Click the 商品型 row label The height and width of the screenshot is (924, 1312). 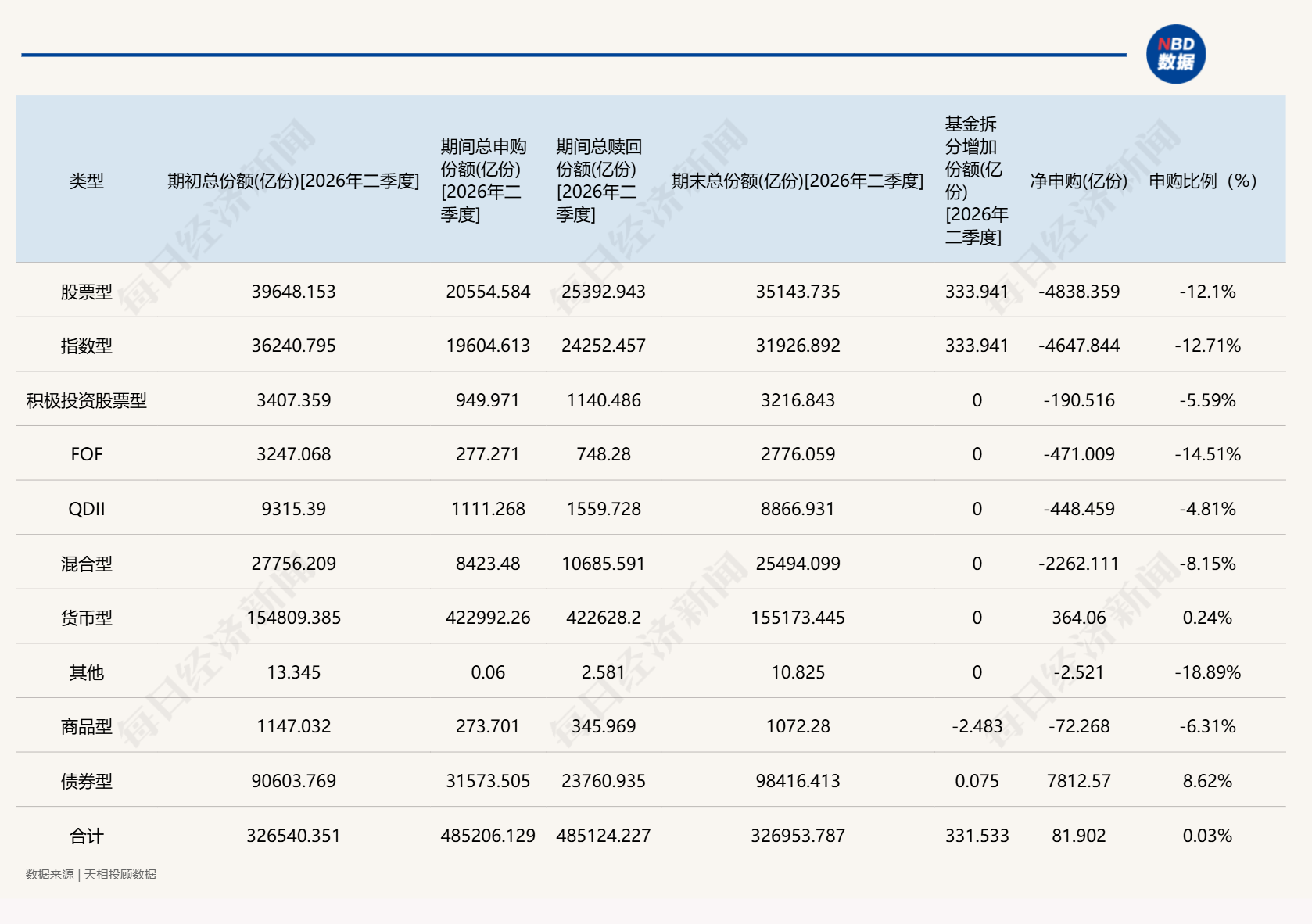pyautogui.click(x=87, y=726)
